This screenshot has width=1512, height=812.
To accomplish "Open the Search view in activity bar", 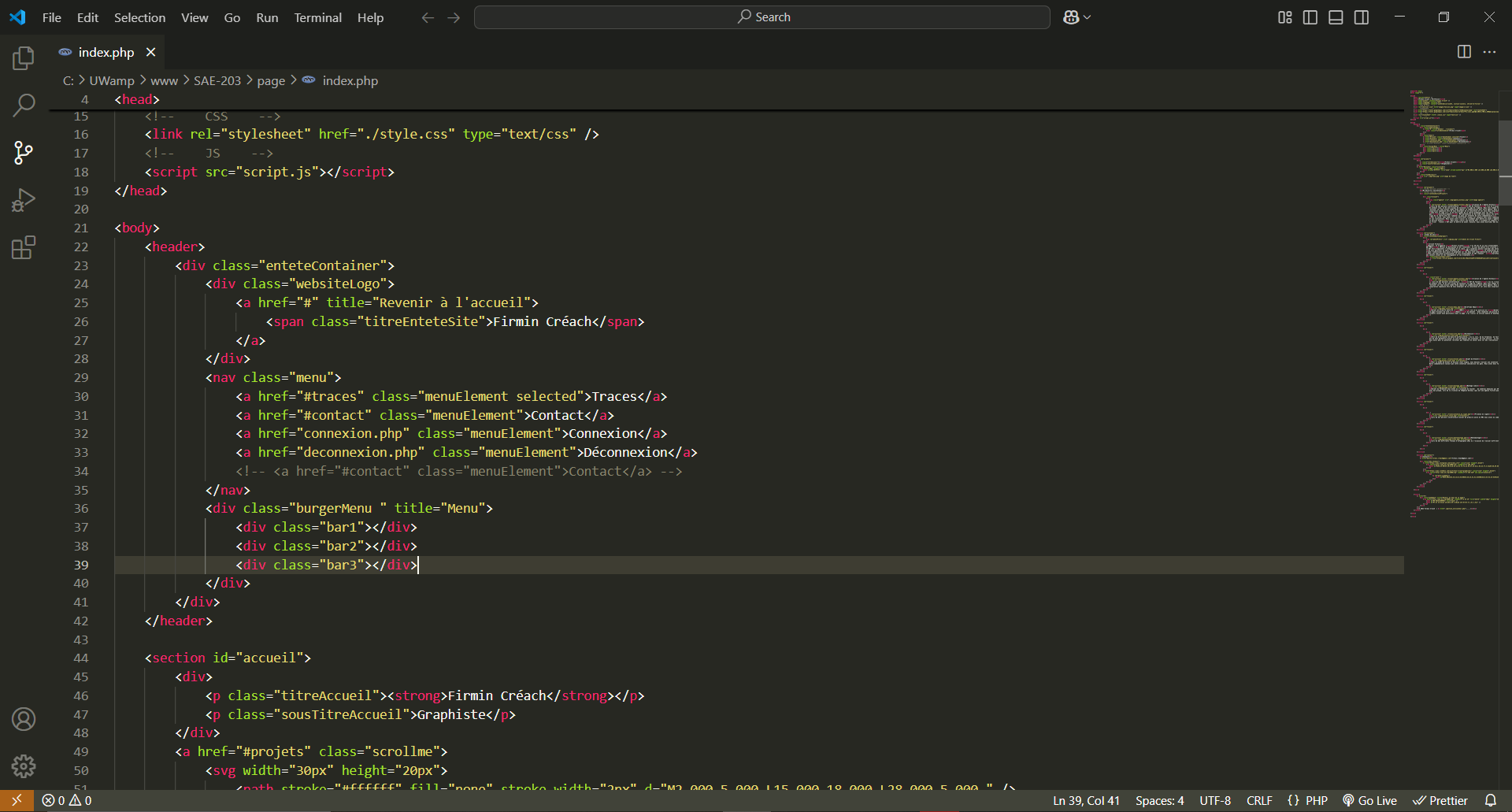I will (x=24, y=105).
